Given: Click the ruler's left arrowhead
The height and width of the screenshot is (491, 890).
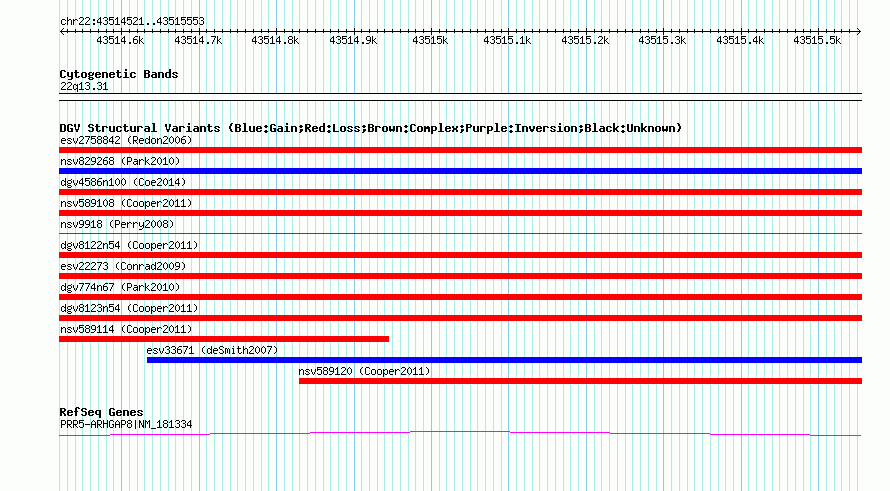Looking at the screenshot, I should tap(62, 32).
